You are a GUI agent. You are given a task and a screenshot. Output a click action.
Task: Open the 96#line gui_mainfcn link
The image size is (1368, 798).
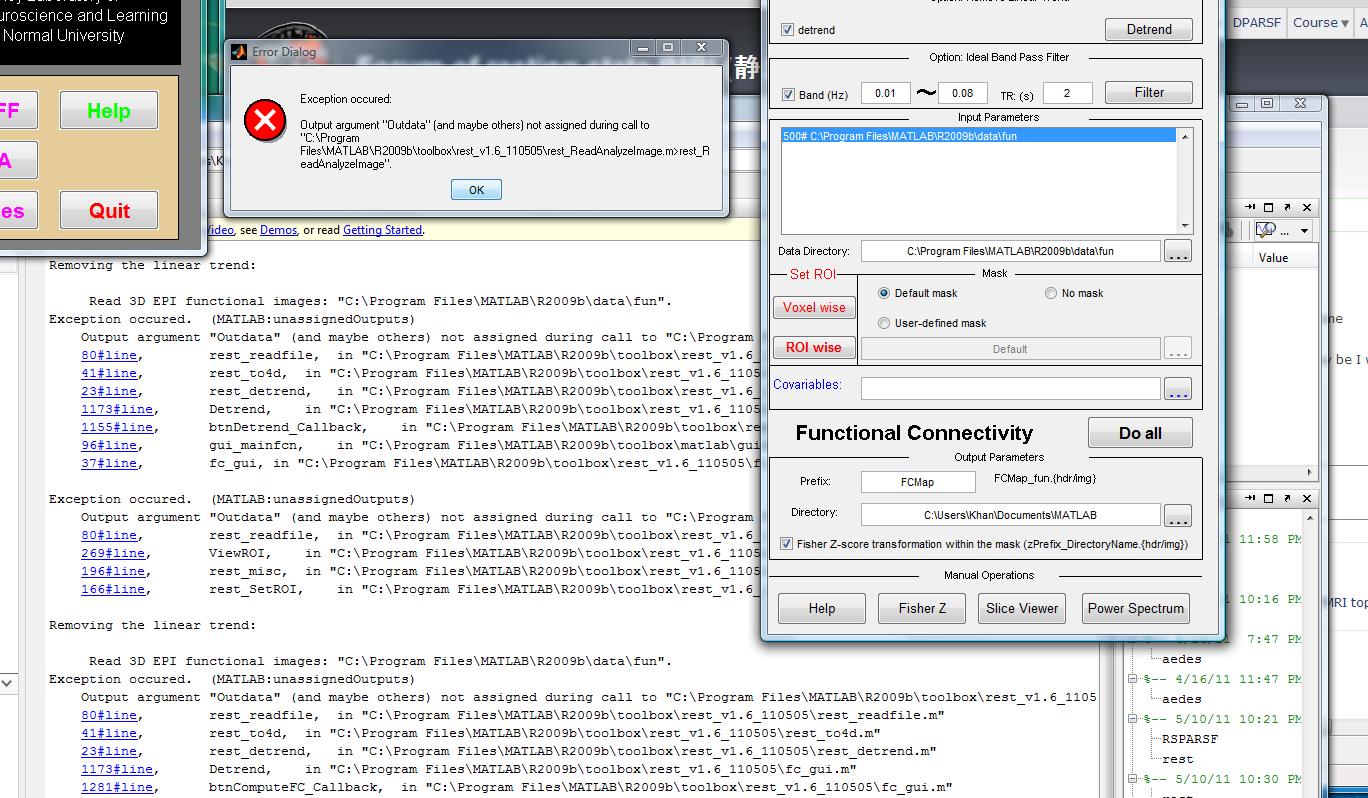point(110,445)
